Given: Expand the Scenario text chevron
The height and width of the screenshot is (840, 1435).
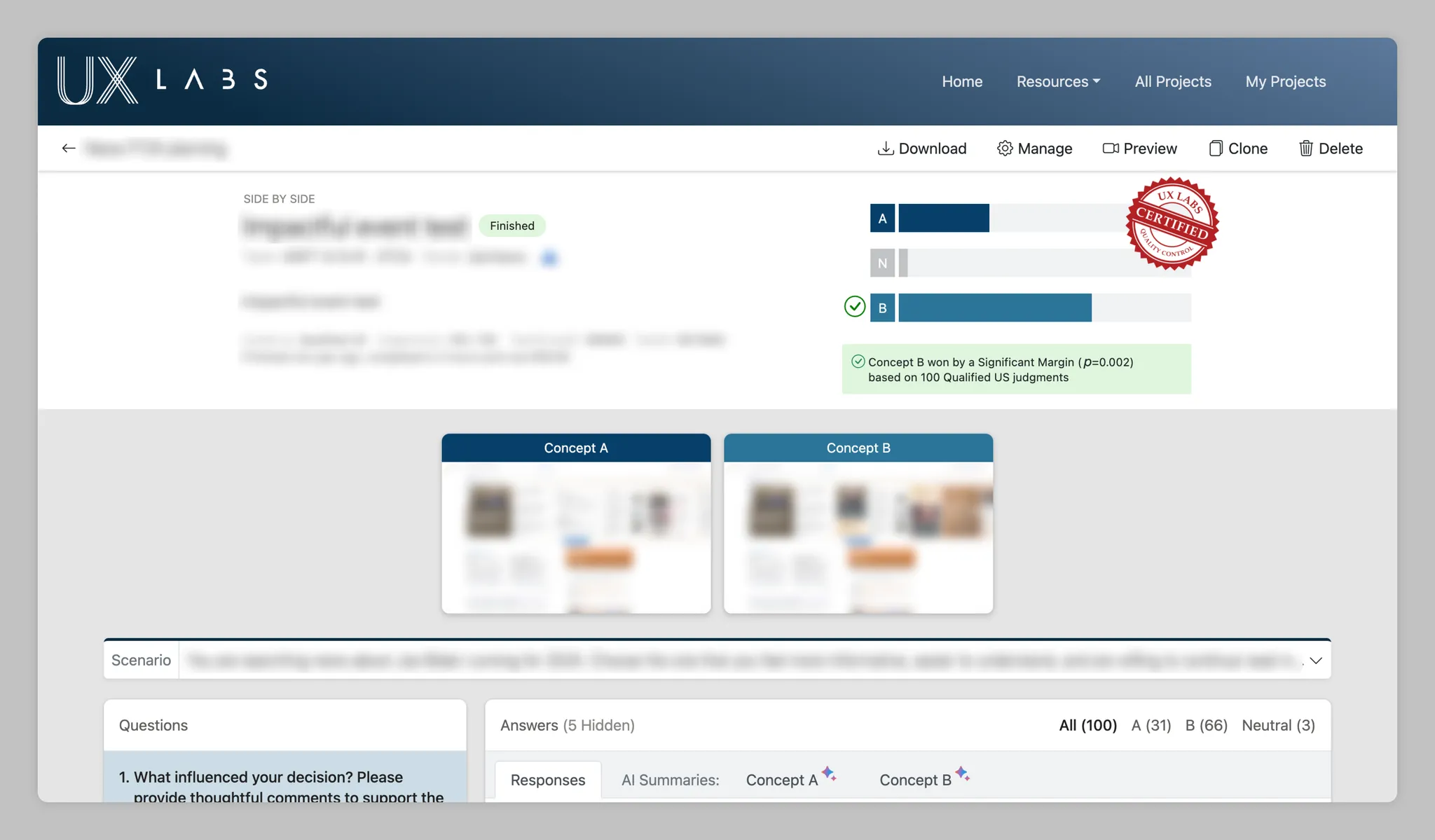Looking at the screenshot, I should [1315, 660].
